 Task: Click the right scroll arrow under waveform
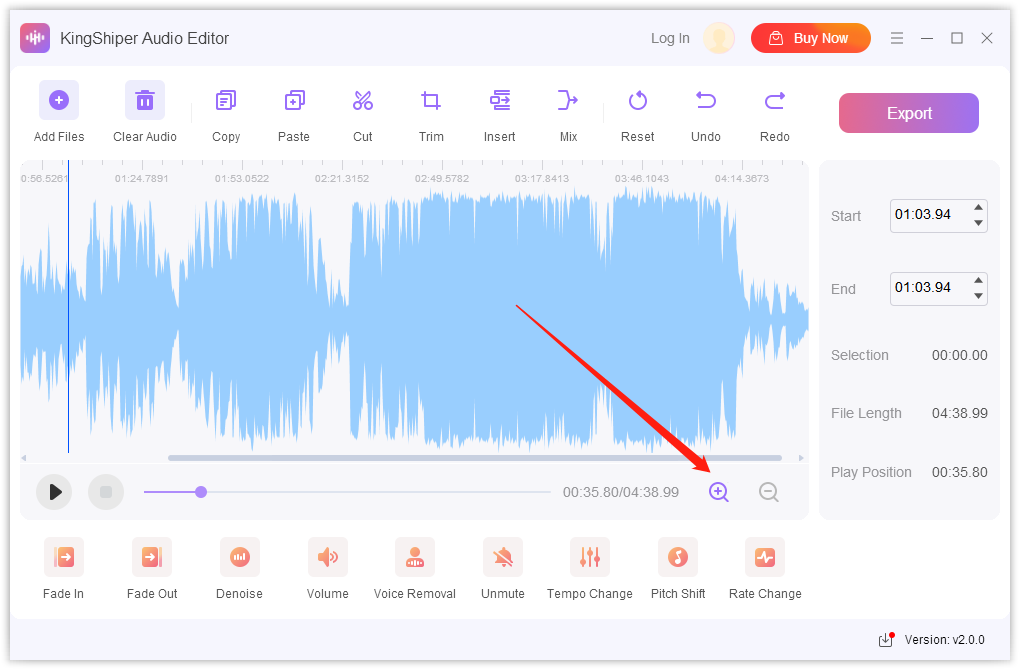801,458
